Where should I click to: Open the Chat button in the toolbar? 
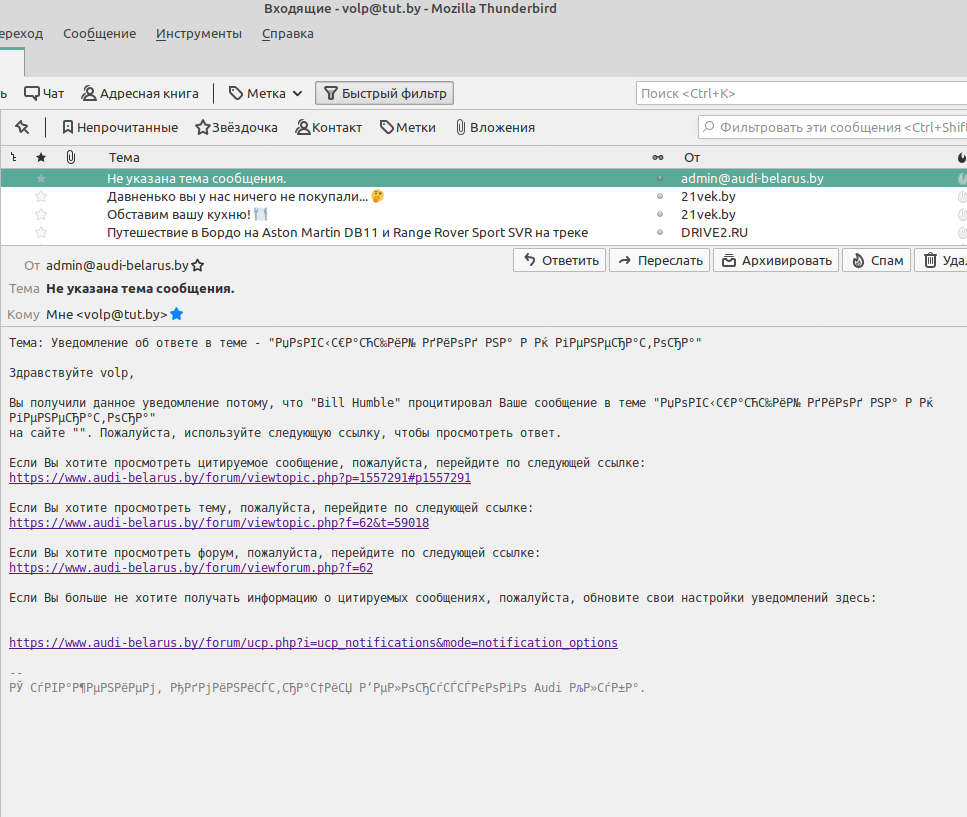(44, 93)
